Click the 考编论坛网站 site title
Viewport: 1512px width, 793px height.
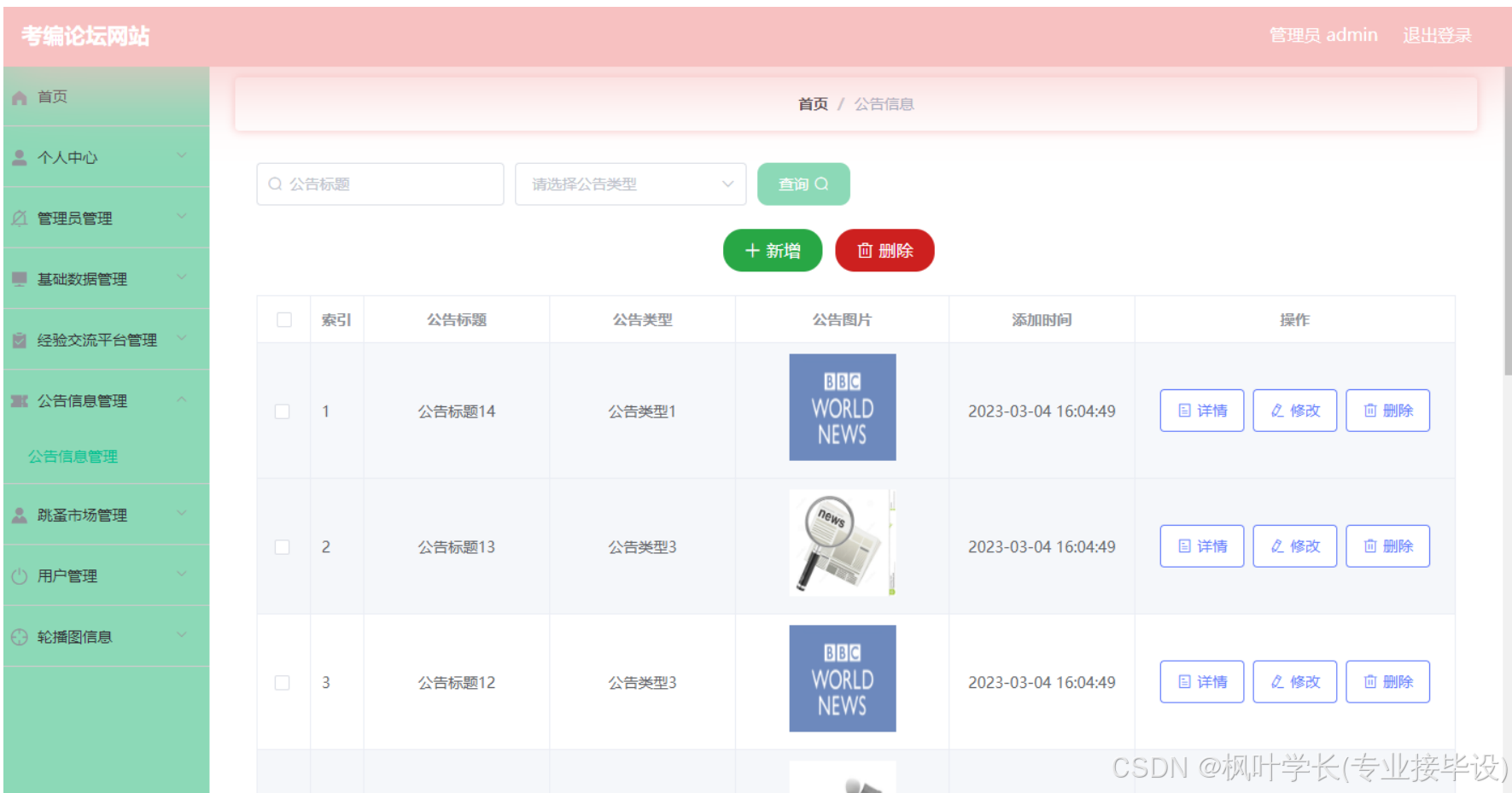pos(85,36)
